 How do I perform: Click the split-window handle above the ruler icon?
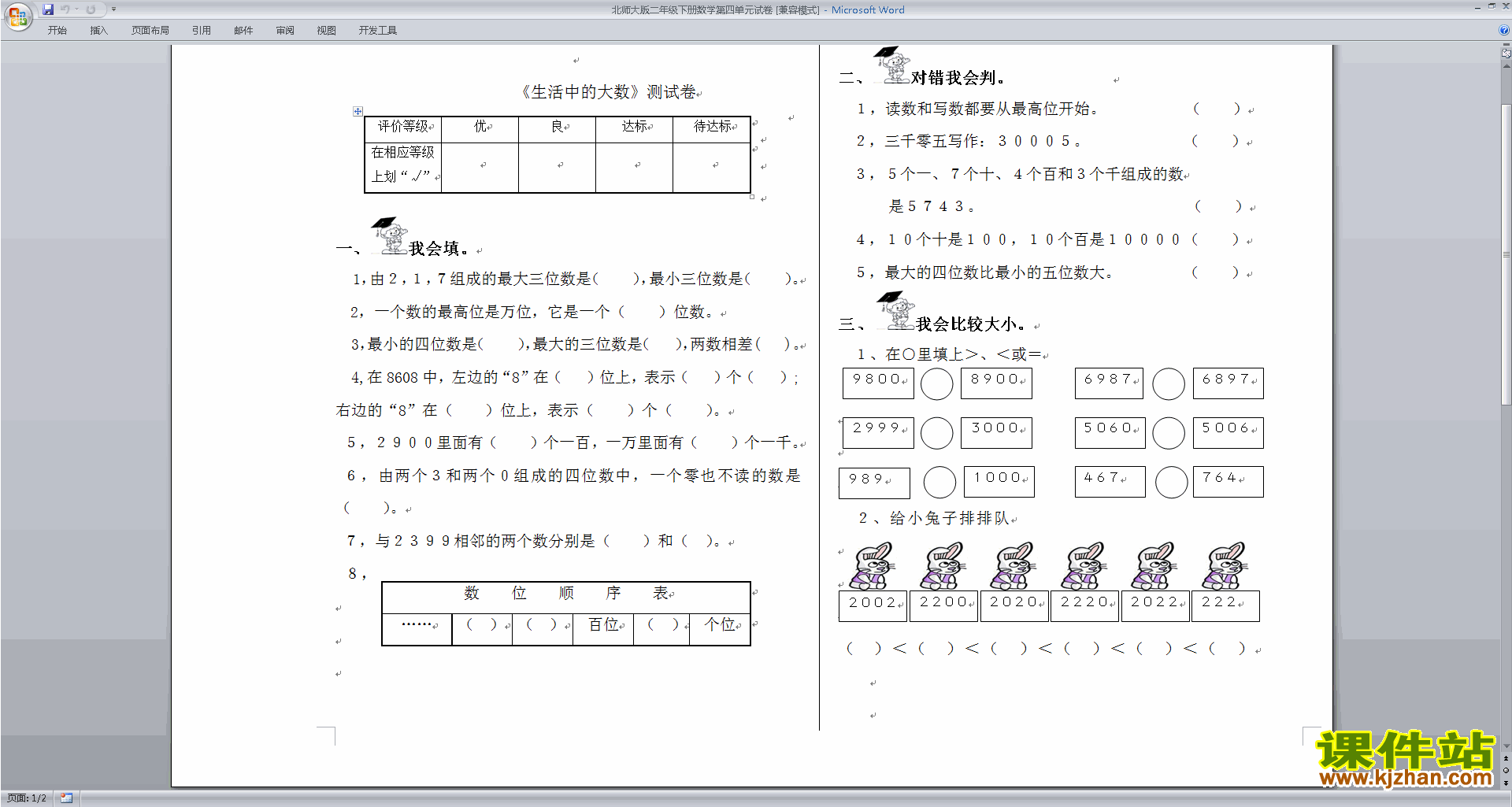point(1506,45)
